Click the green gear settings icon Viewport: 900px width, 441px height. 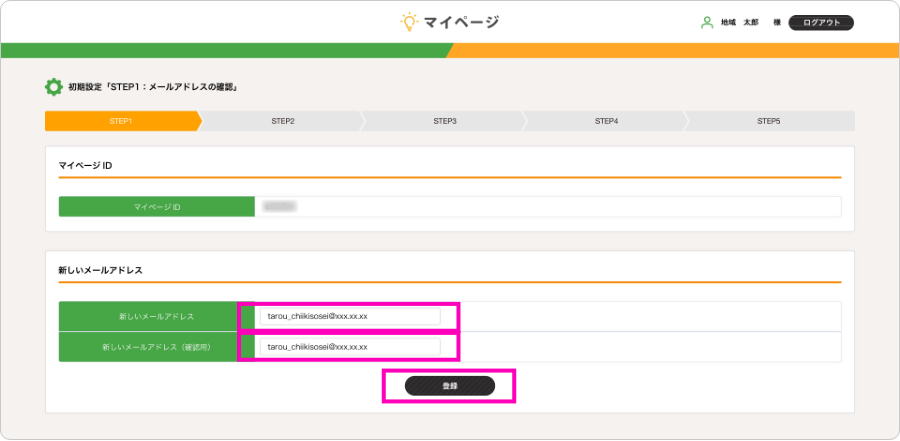54,87
